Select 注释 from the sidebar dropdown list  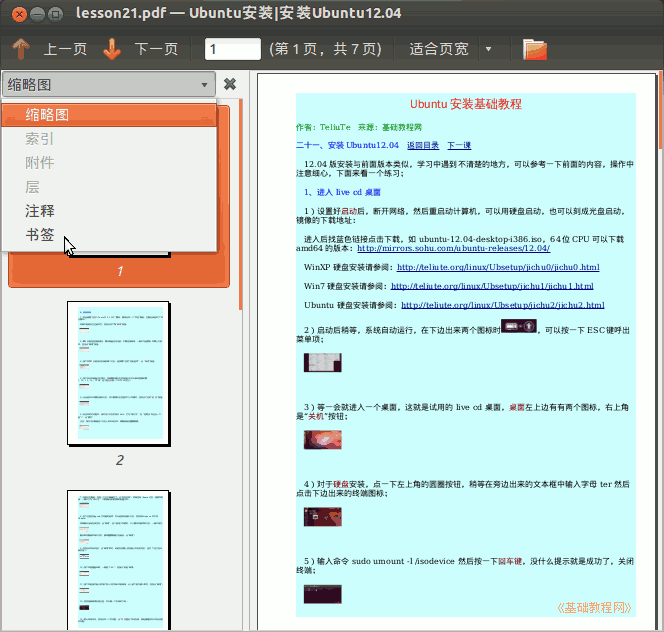tap(40, 211)
